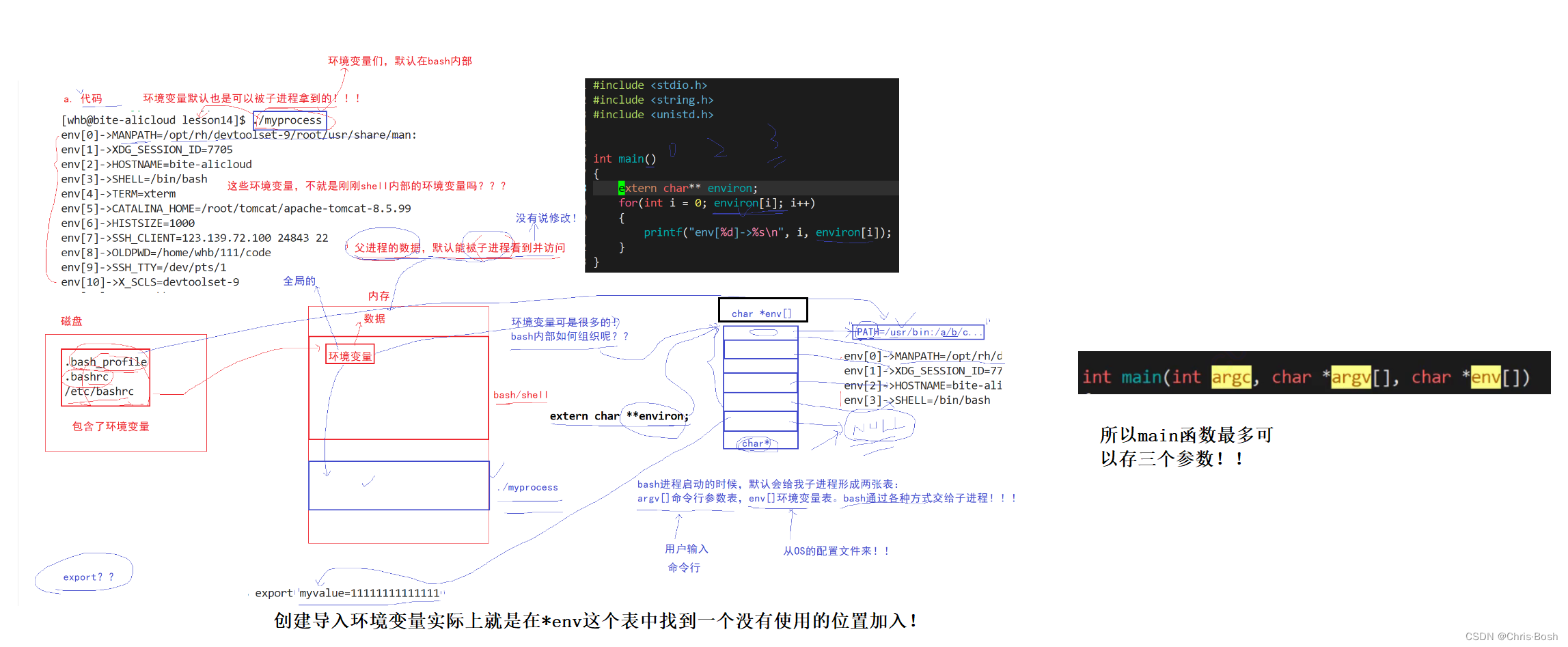Select terminal line 'env[4]->TERM=xterm'
1568x647 pixels.
click(118, 194)
